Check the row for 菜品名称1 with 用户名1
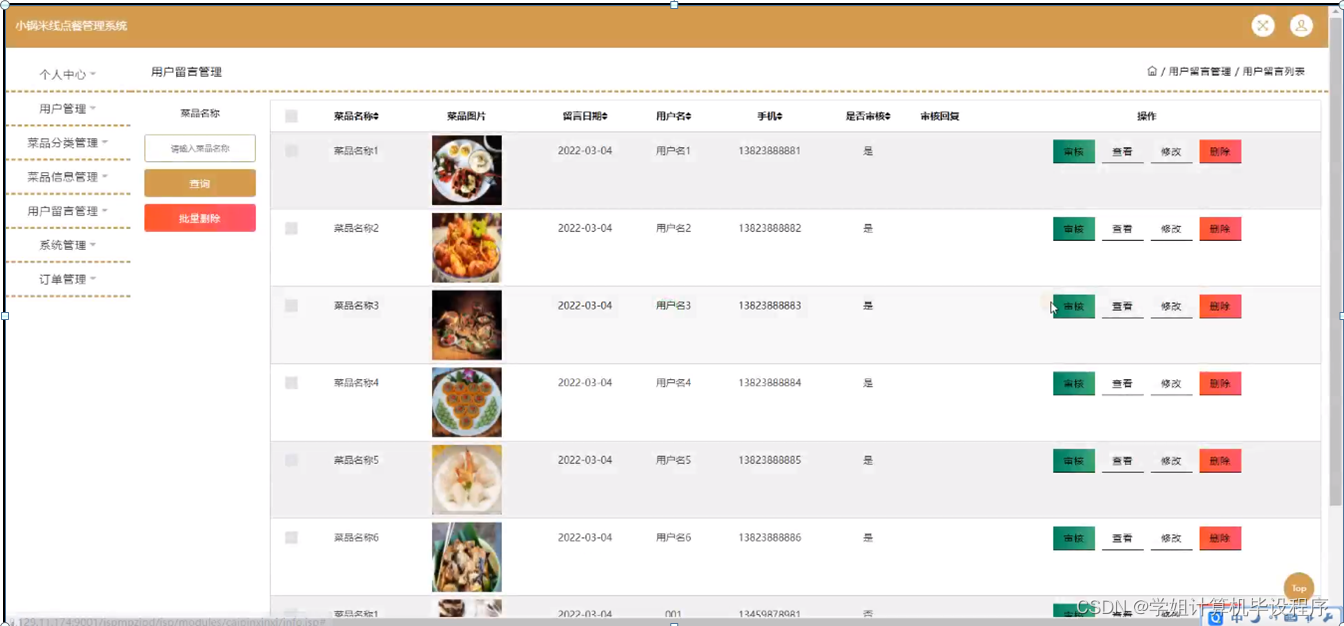Image resolution: width=1344 pixels, height=626 pixels. click(291, 151)
